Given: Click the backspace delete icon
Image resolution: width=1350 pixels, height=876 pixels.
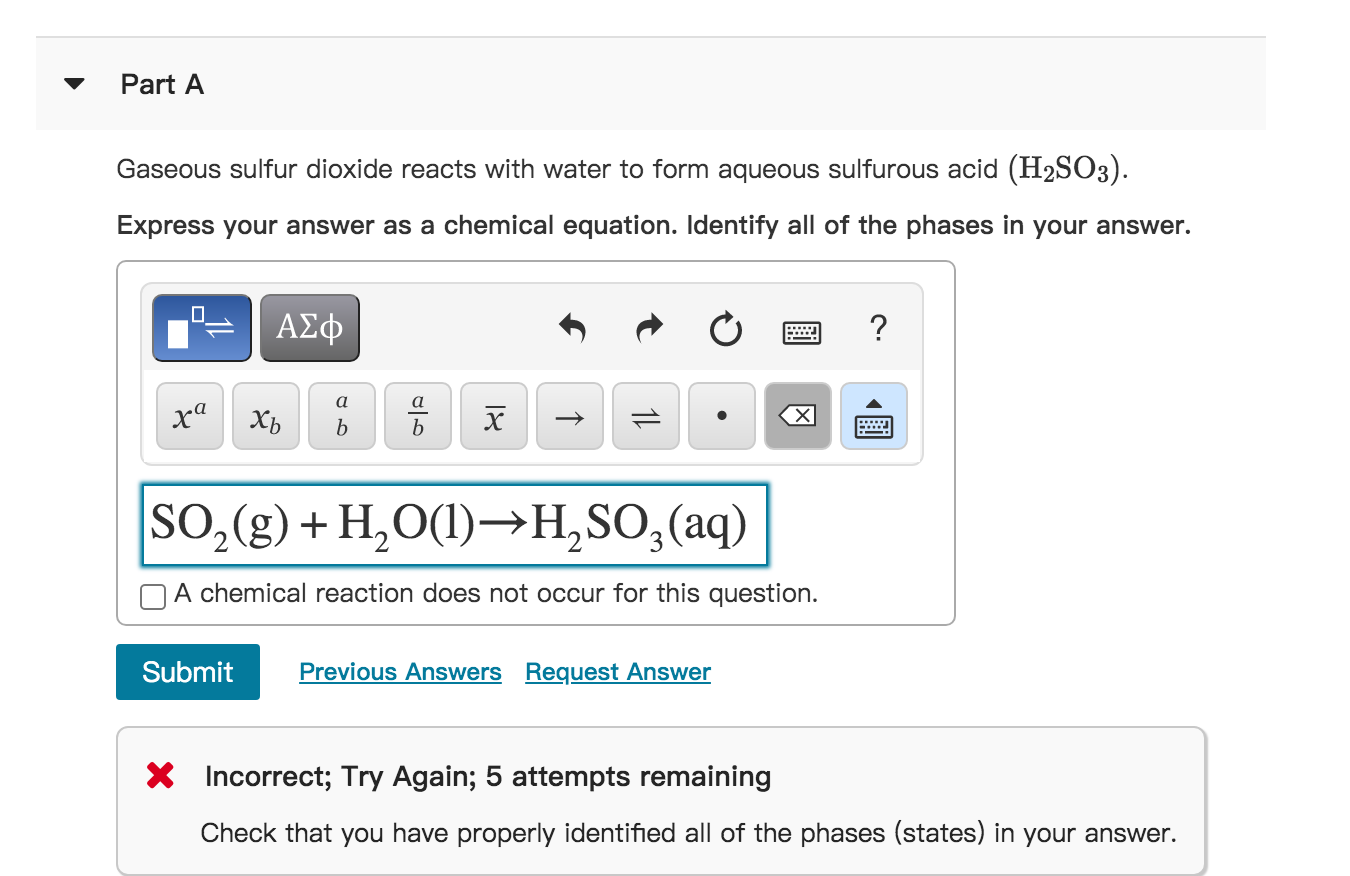Looking at the screenshot, I should pos(797,416).
